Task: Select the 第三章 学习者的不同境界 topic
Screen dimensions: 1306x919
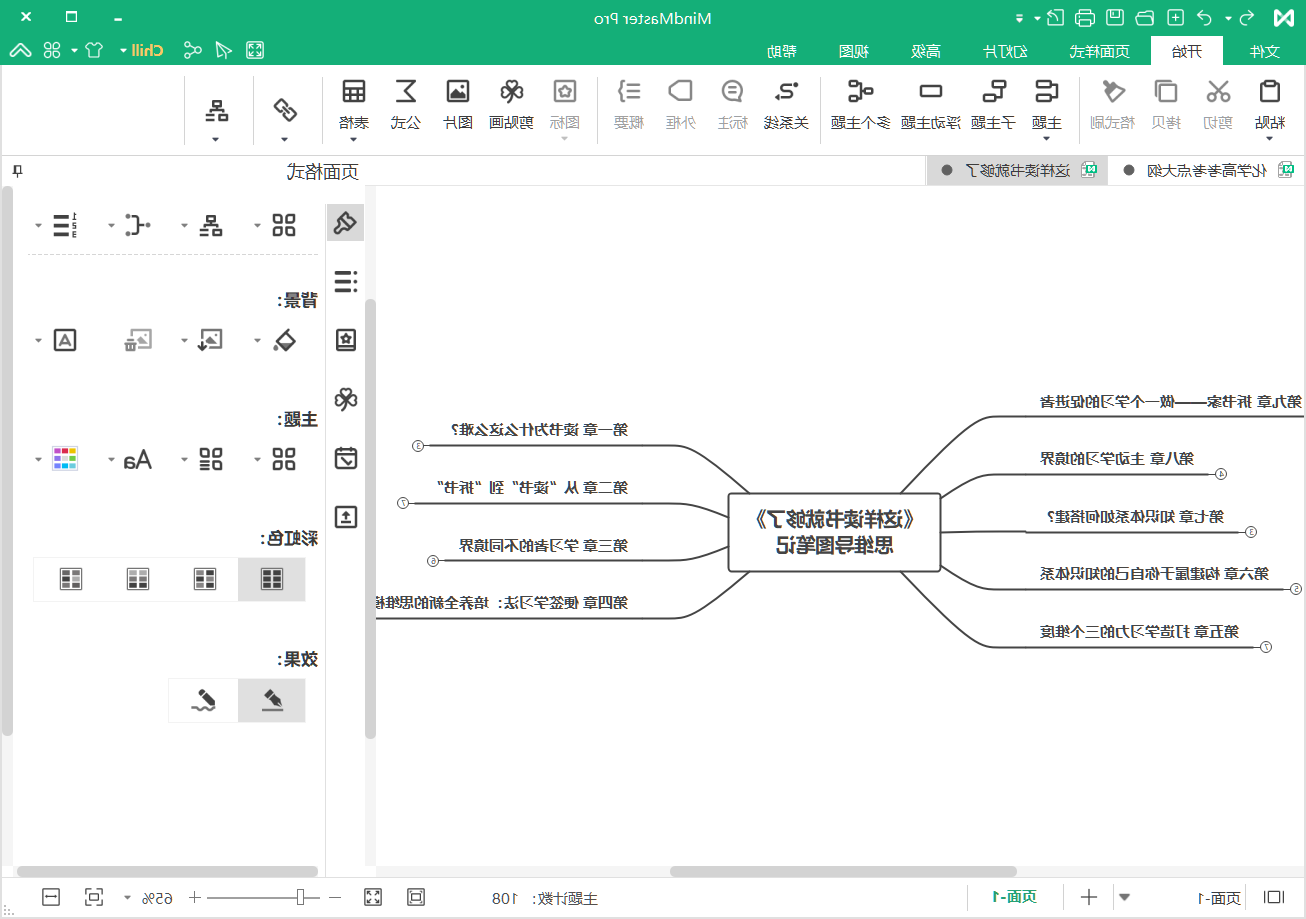Action: tap(543, 546)
